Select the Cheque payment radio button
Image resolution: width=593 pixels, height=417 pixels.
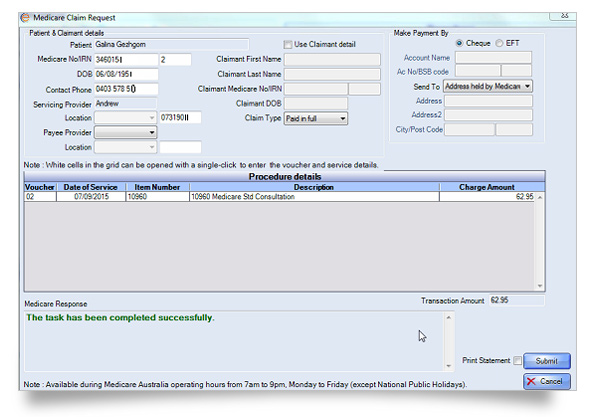459,43
